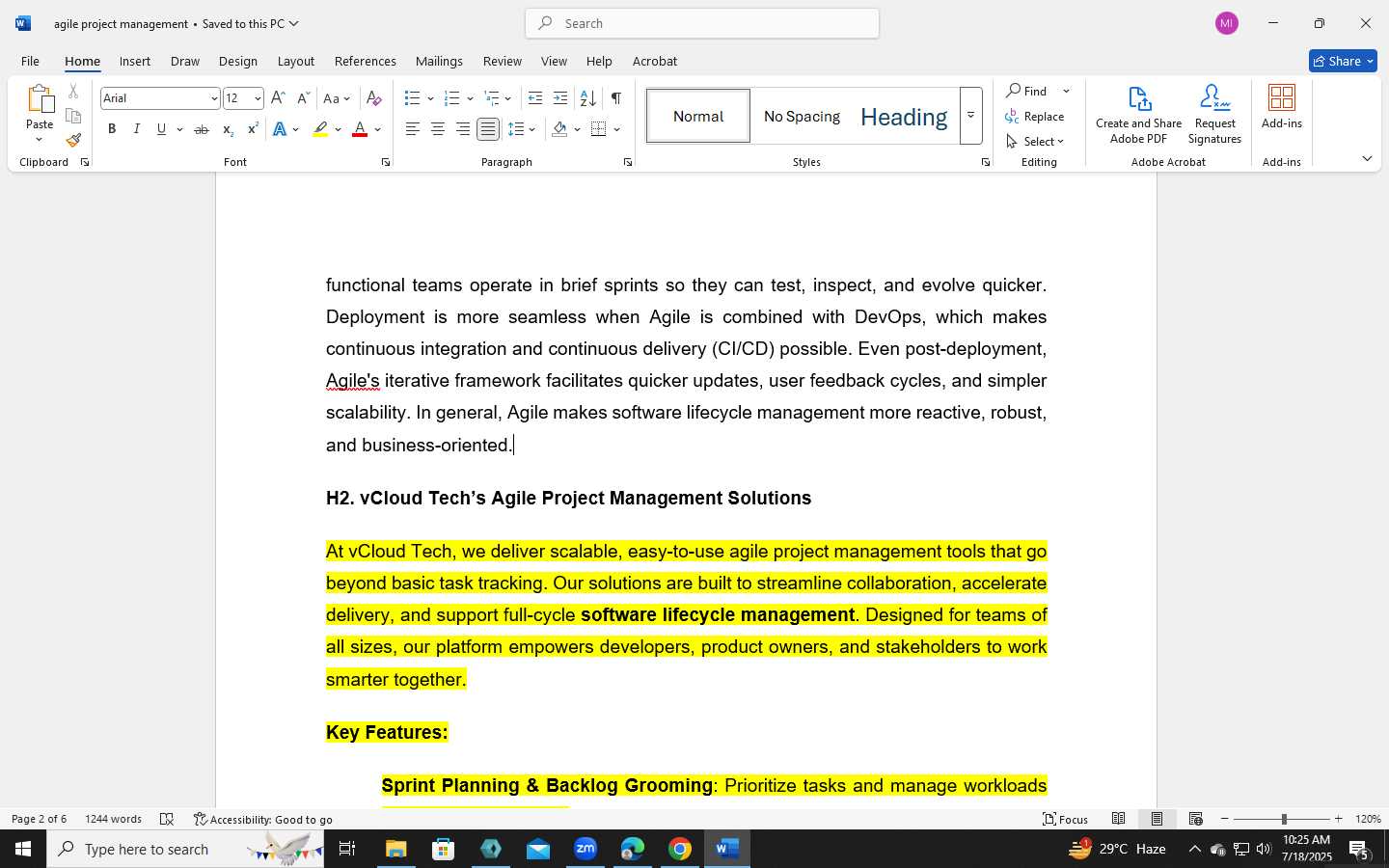Click Page 2 of 6 indicator

click(x=39, y=819)
